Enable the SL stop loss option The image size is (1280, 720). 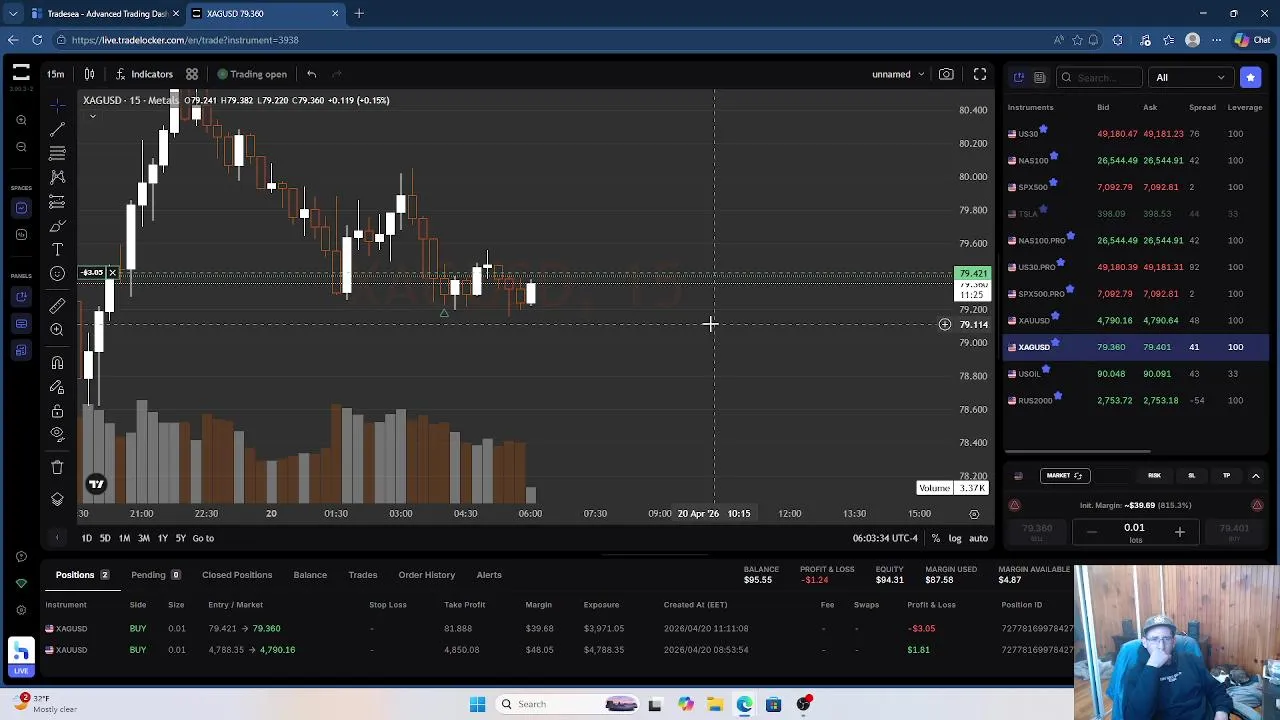coord(1191,476)
